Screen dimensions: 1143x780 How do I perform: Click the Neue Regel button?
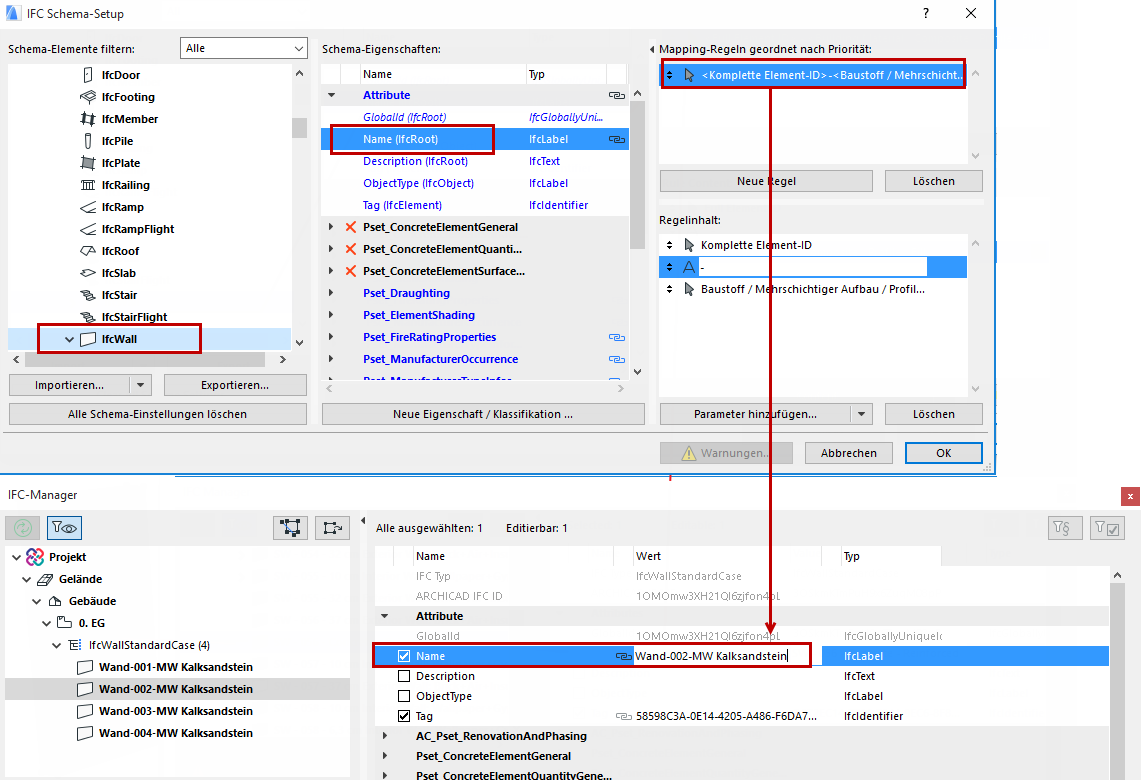pos(766,182)
